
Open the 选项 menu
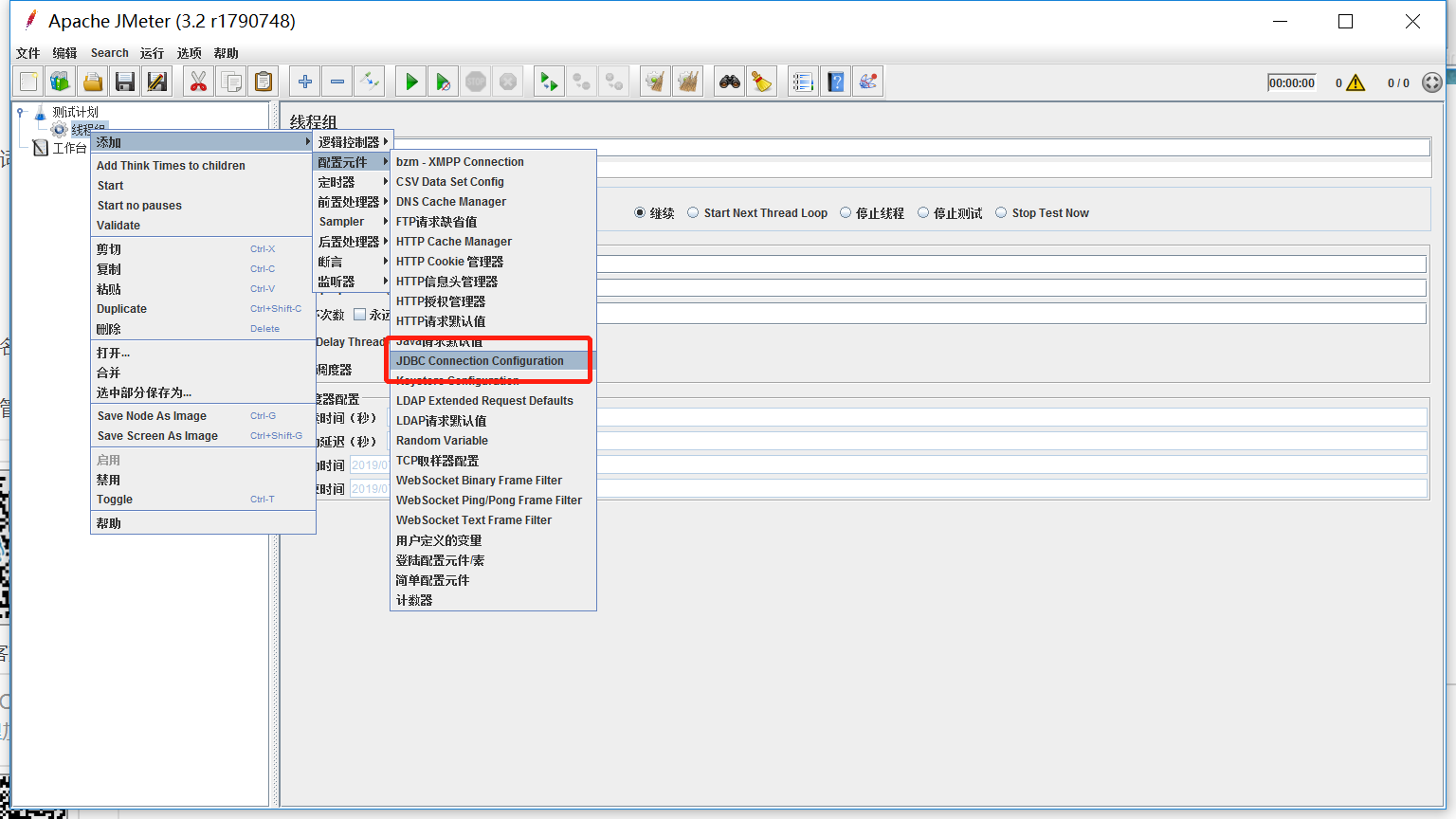[189, 53]
